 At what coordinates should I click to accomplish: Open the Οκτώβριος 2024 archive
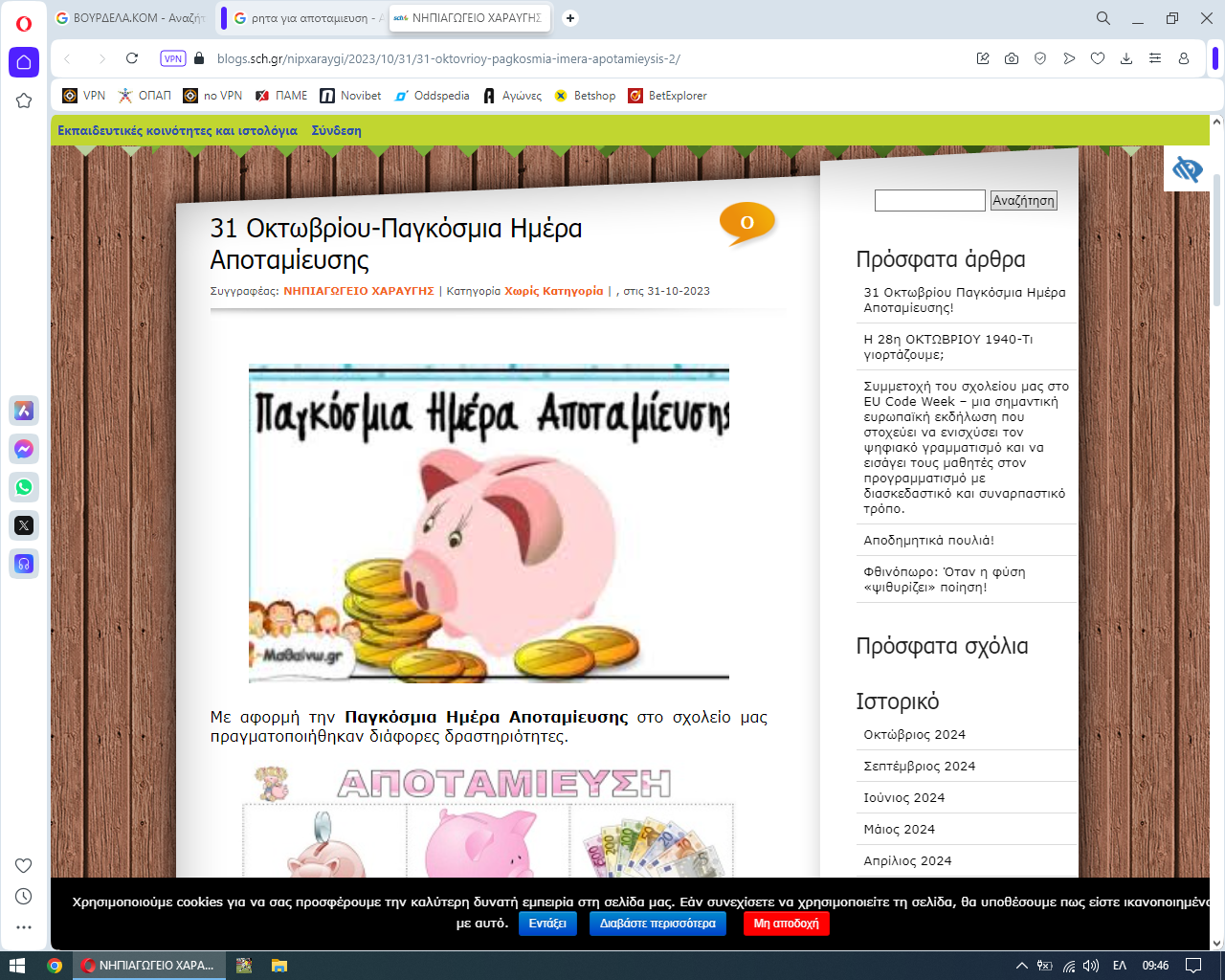coord(914,735)
